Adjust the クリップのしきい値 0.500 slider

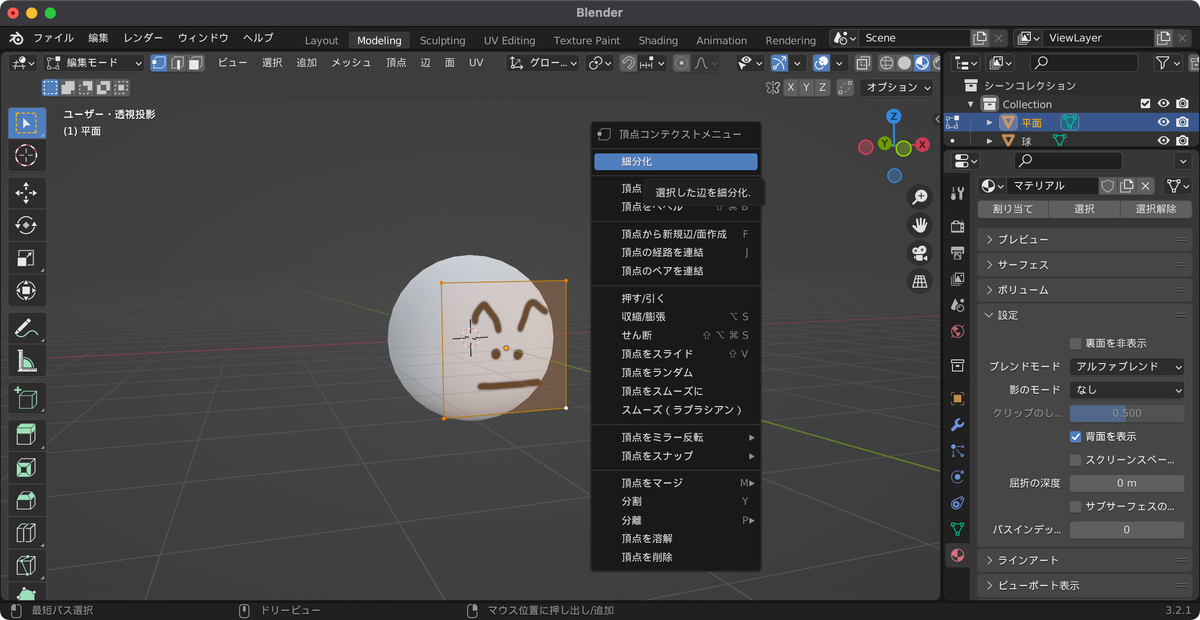pos(1127,413)
